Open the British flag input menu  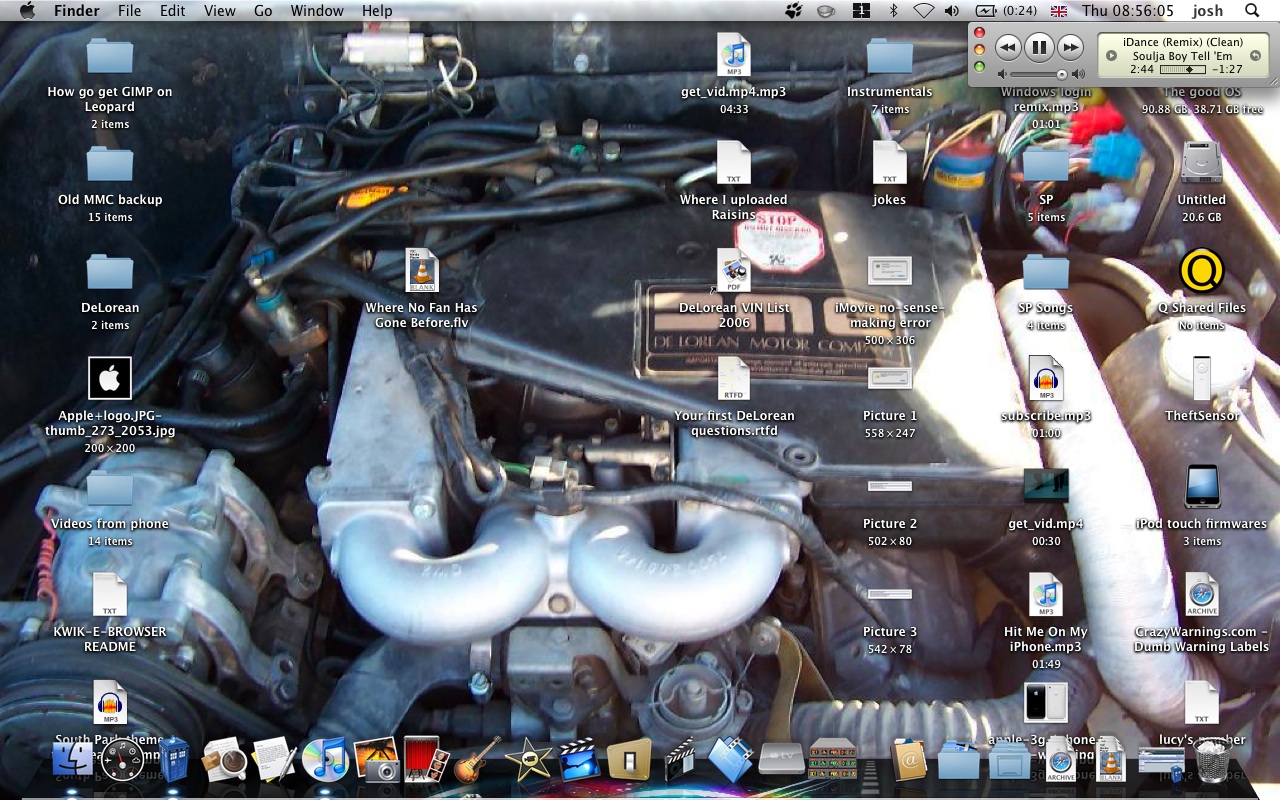(x=1059, y=11)
